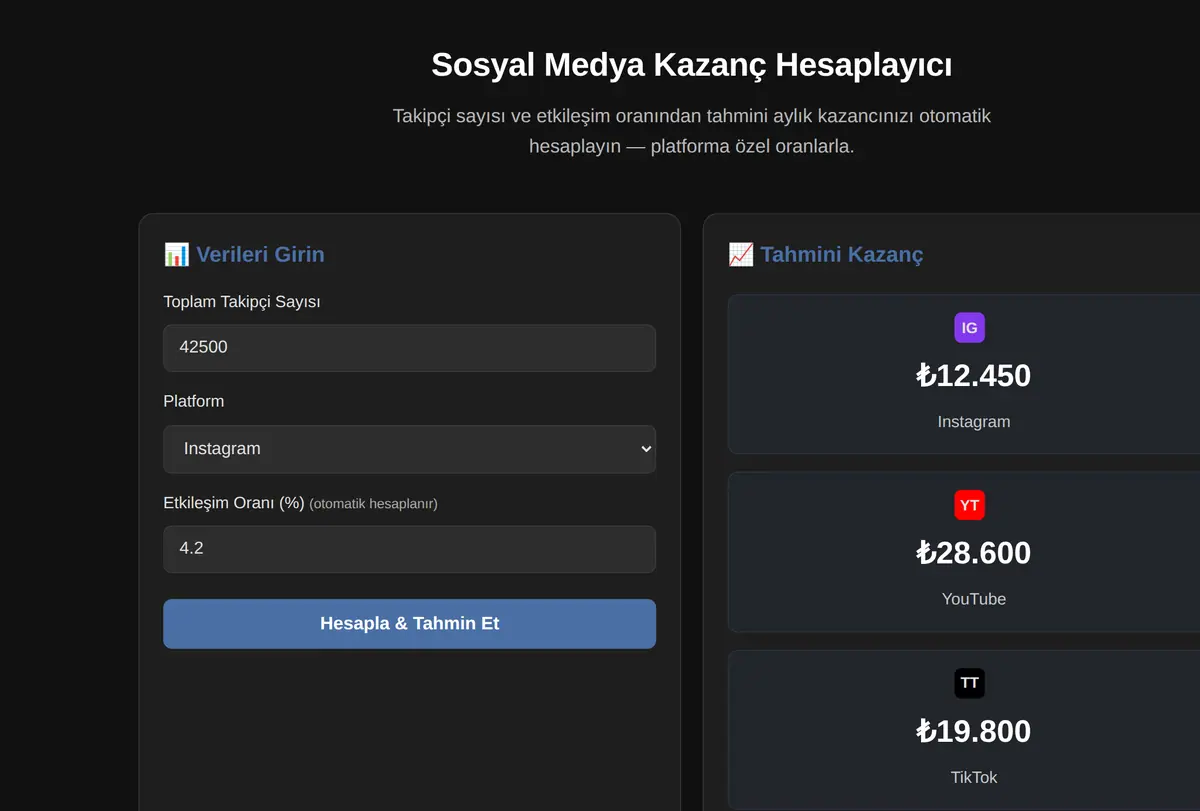Screen dimensions: 1200x811
Task: Click the ₺19.800 TikTok earnings value
Action: point(973,731)
